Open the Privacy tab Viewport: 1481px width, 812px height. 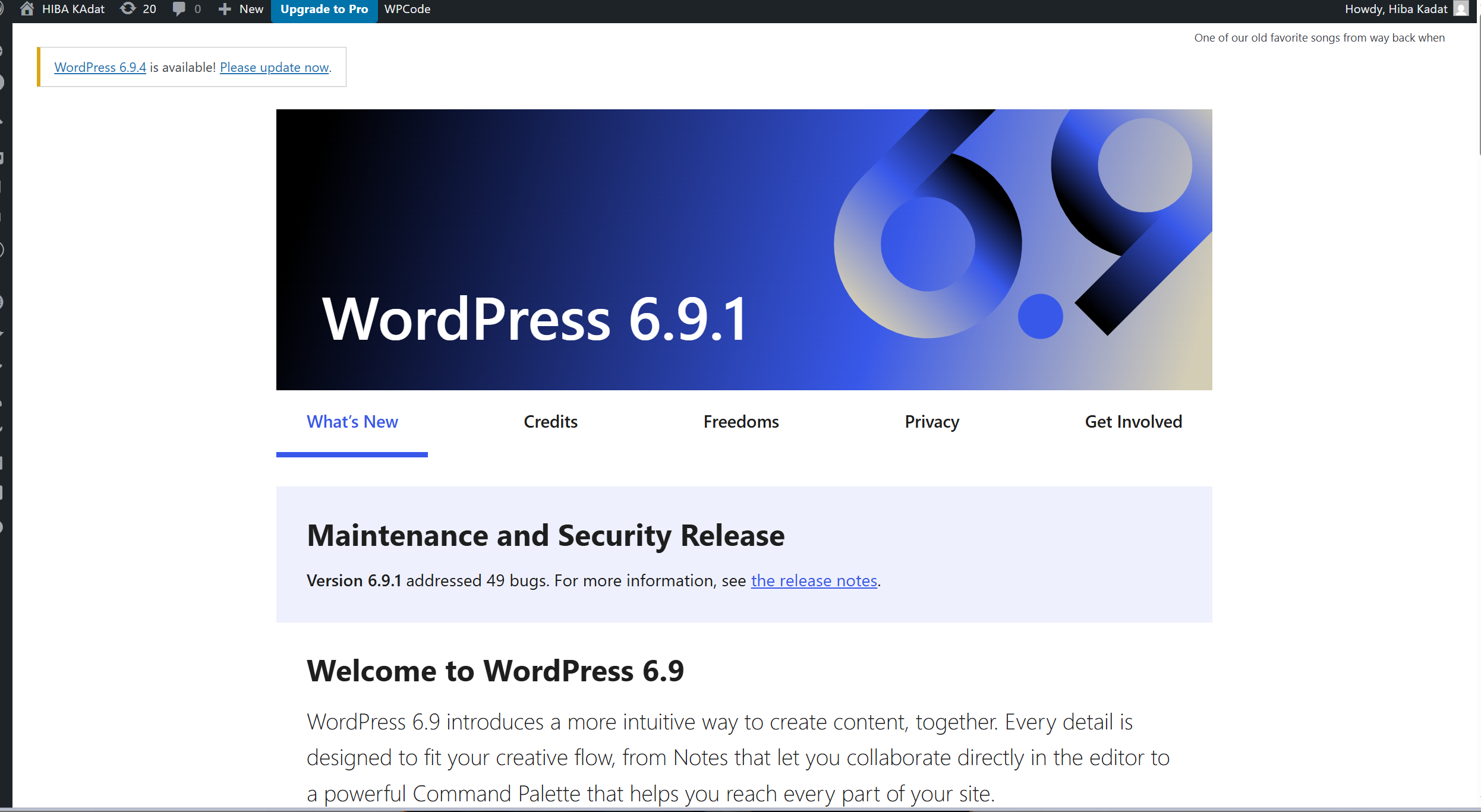pos(932,422)
